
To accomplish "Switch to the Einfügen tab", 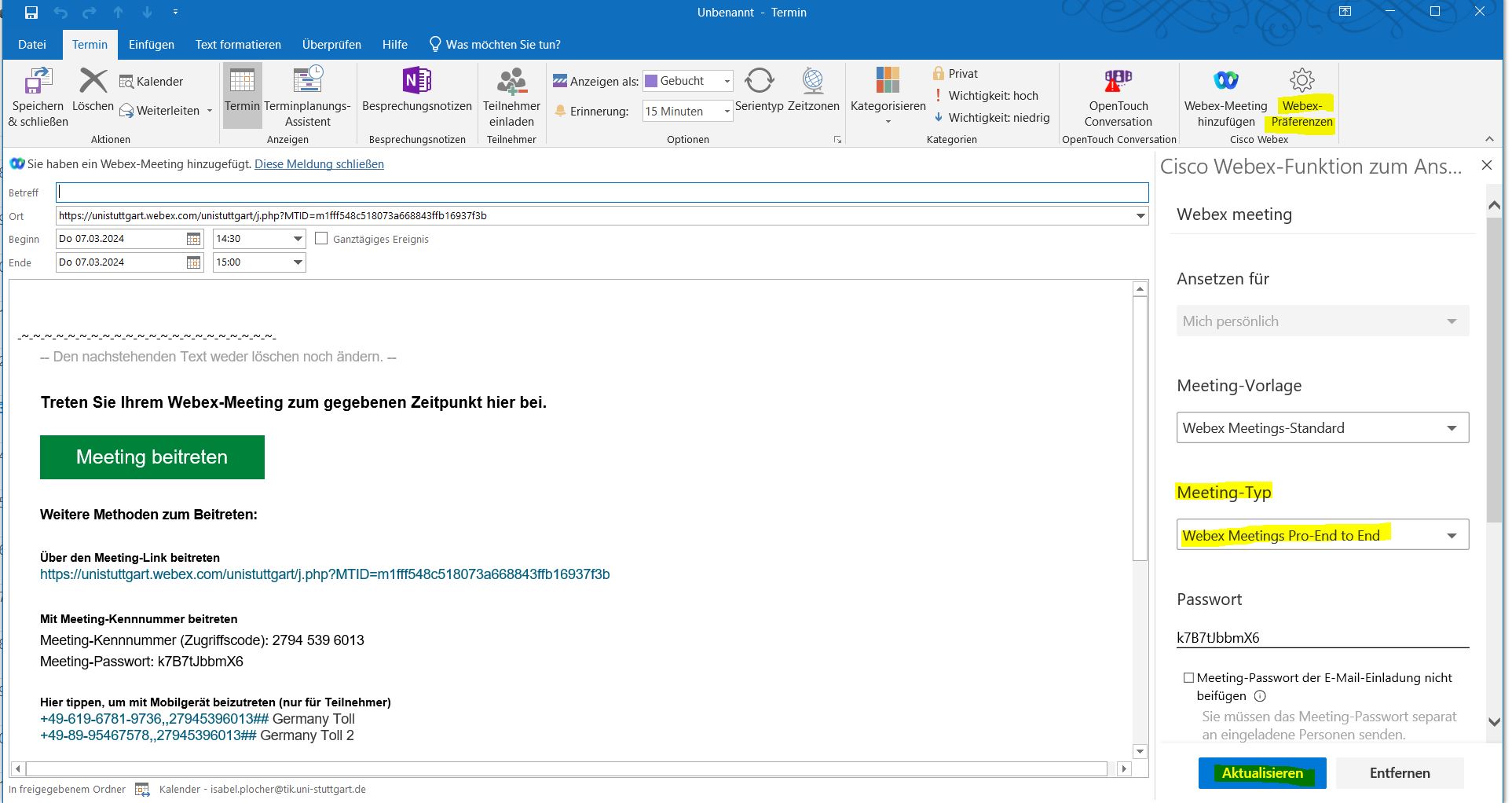I will click(152, 45).
